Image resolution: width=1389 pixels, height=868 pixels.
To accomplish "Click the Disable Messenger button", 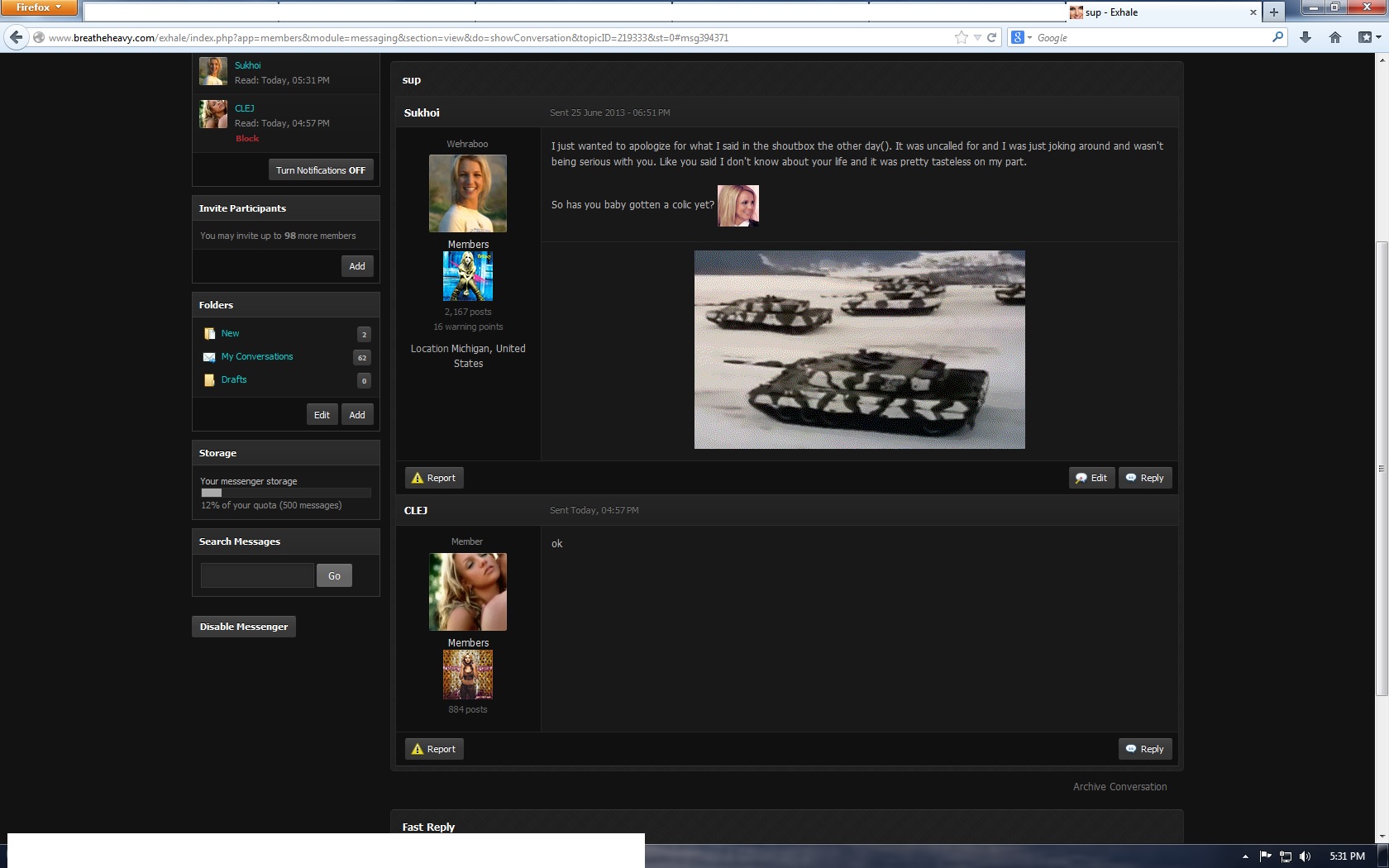I will [x=244, y=627].
